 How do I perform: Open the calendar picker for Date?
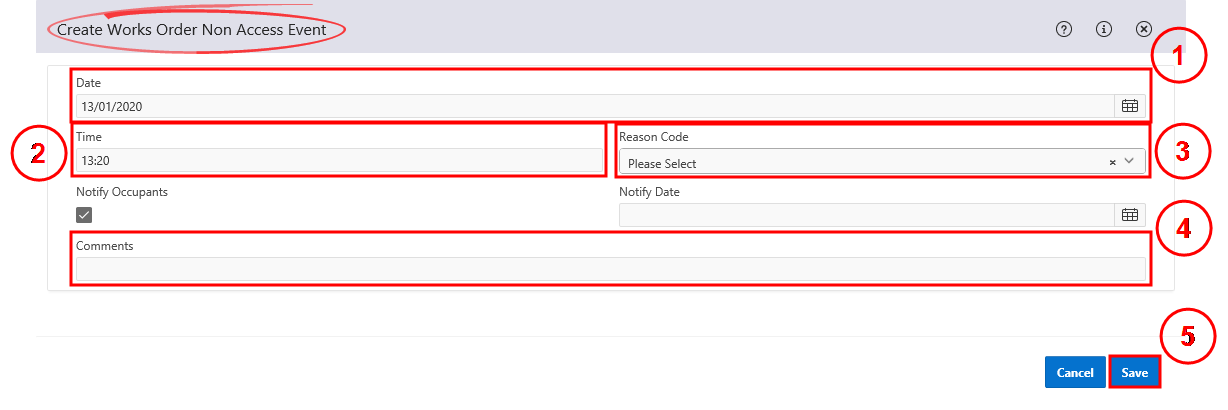[x=1129, y=106]
